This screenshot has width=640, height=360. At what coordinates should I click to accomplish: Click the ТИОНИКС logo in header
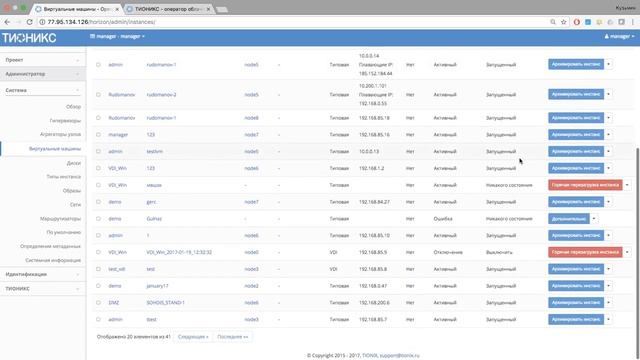point(29,38)
